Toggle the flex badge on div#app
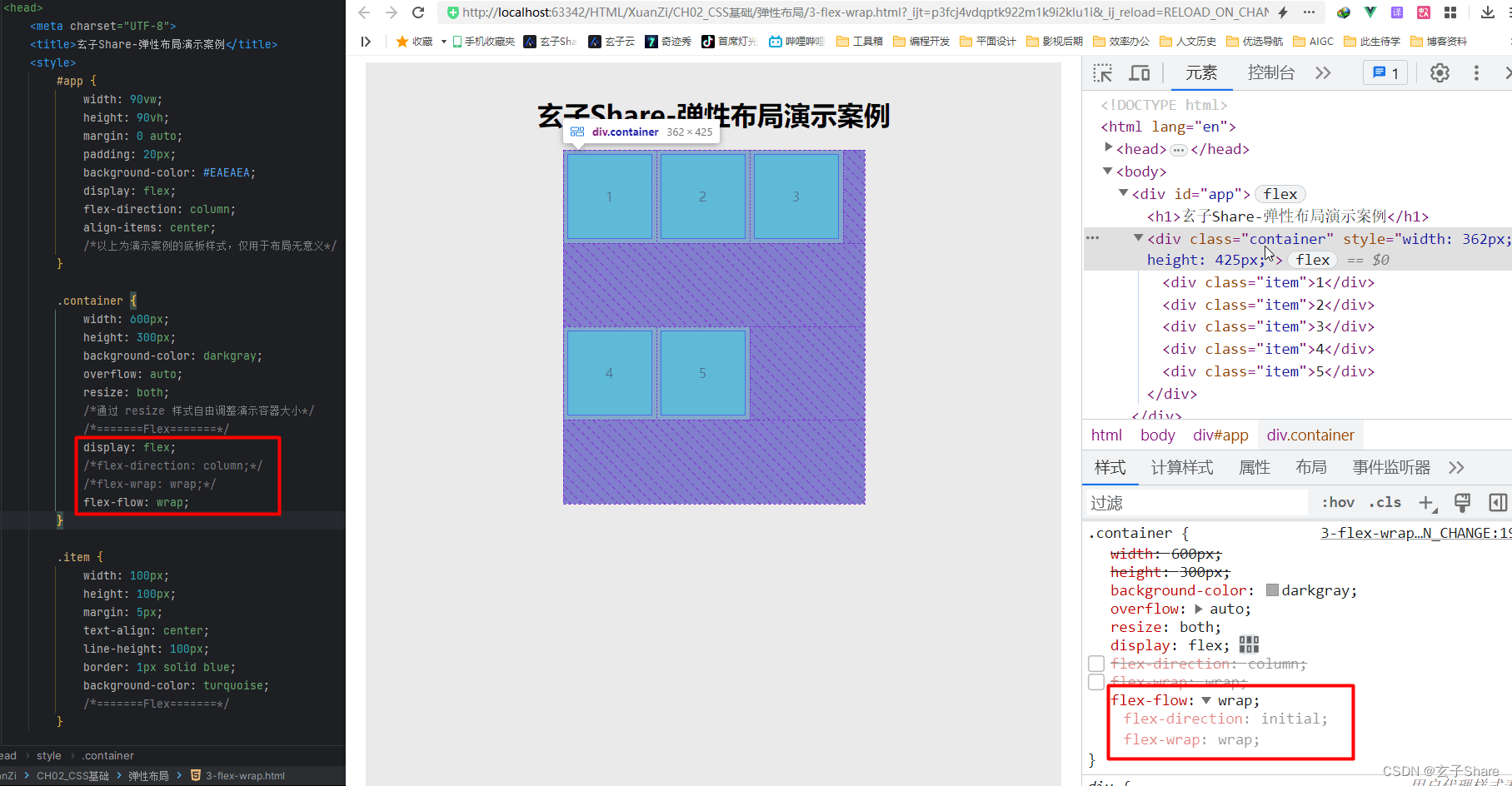The image size is (1512, 786). click(1280, 194)
